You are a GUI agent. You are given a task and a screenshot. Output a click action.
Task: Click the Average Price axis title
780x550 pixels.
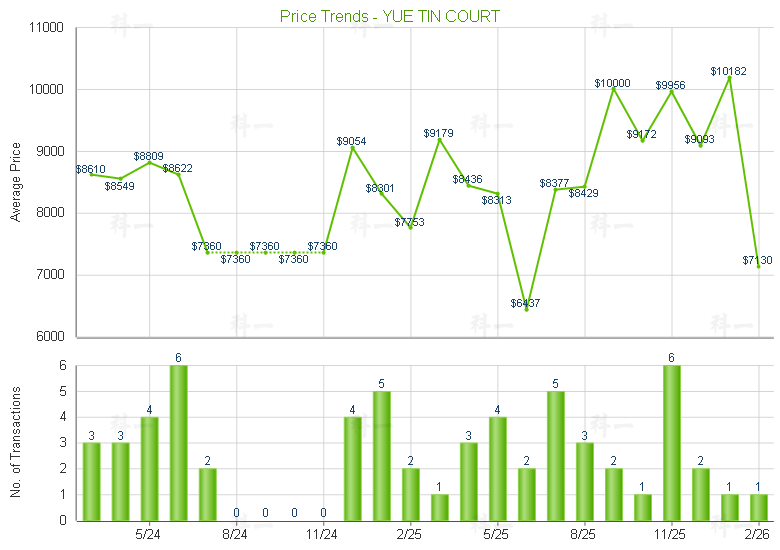[15, 183]
